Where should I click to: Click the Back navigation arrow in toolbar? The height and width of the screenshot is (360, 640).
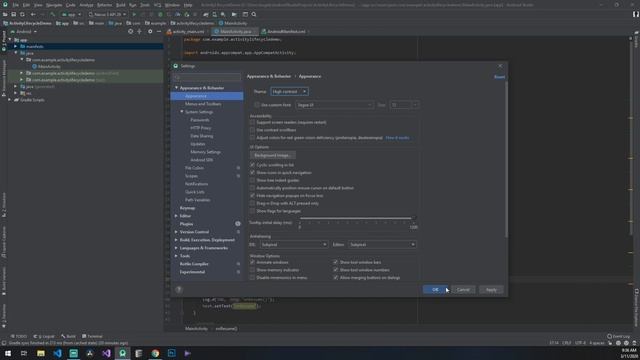click(33, 14)
